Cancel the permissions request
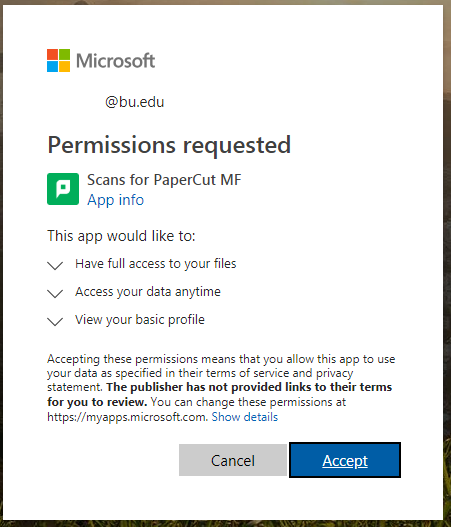Screen dimensions: 451x527 pyautogui.click(x=233, y=460)
